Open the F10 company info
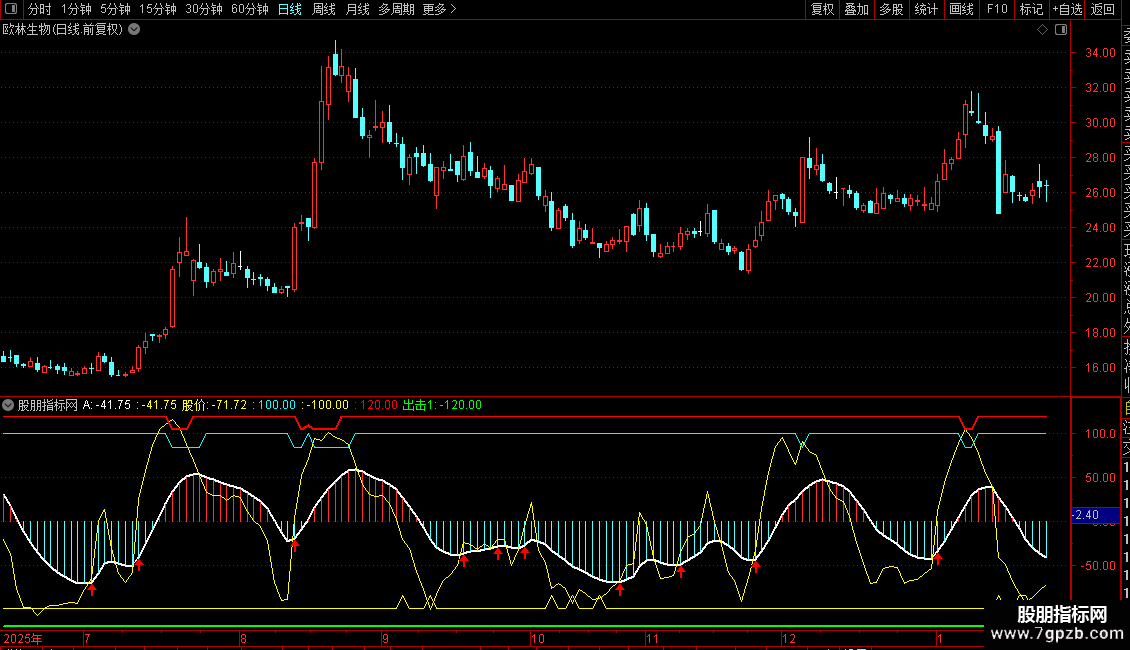Image resolution: width=1130 pixels, height=650 pixels. [997, 10]
